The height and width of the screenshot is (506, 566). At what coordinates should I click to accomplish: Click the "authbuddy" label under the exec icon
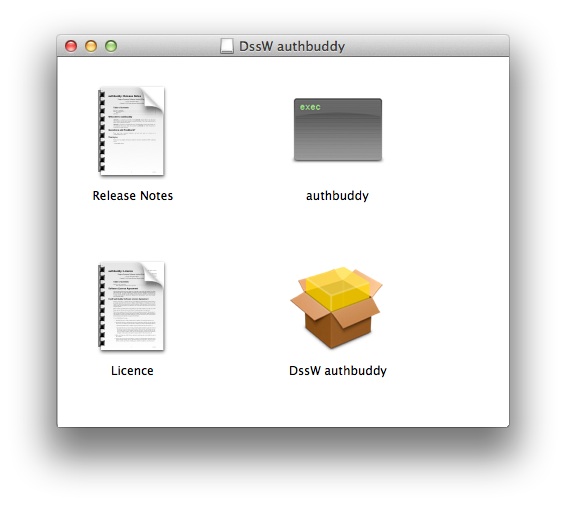337,196
